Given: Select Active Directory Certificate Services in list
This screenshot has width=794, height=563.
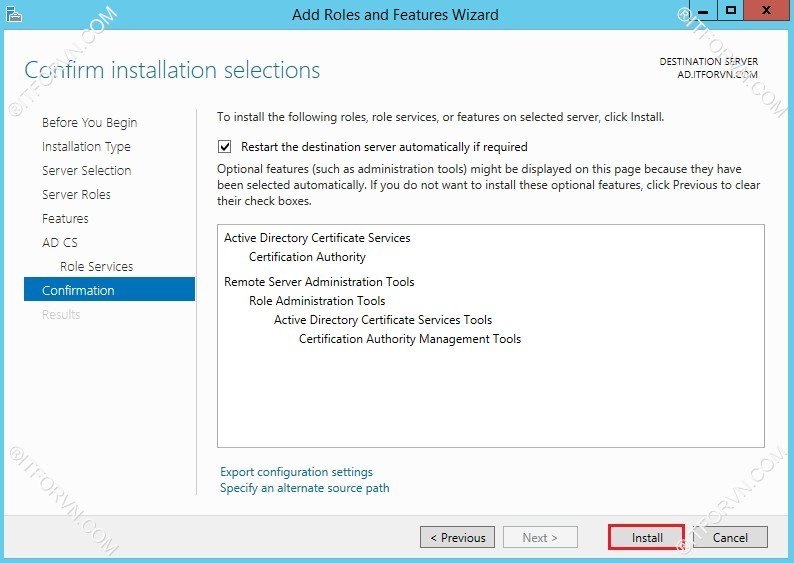Looking at the screenshot, I should pyautogui.click(x=317, y=238).
